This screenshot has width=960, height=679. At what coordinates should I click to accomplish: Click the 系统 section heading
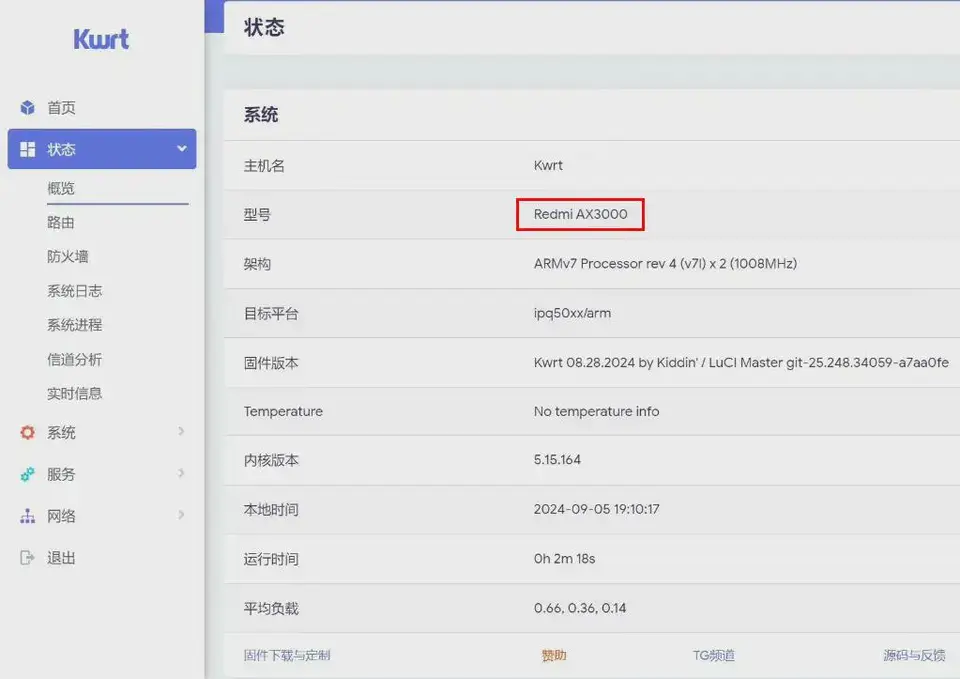coord(261,114)
